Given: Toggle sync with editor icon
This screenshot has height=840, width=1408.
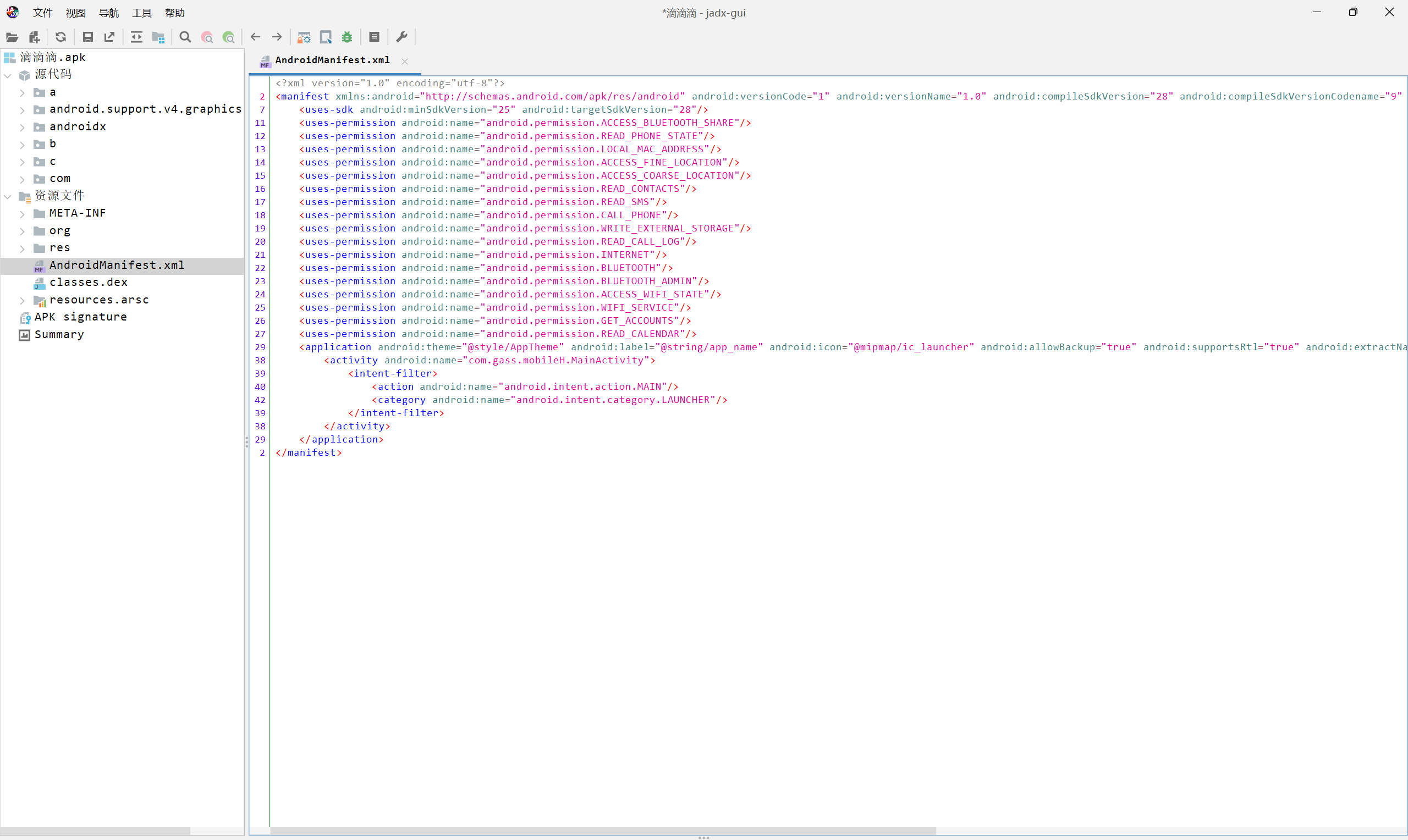Looking at the screenshot, I should click(x=136, y=37).
